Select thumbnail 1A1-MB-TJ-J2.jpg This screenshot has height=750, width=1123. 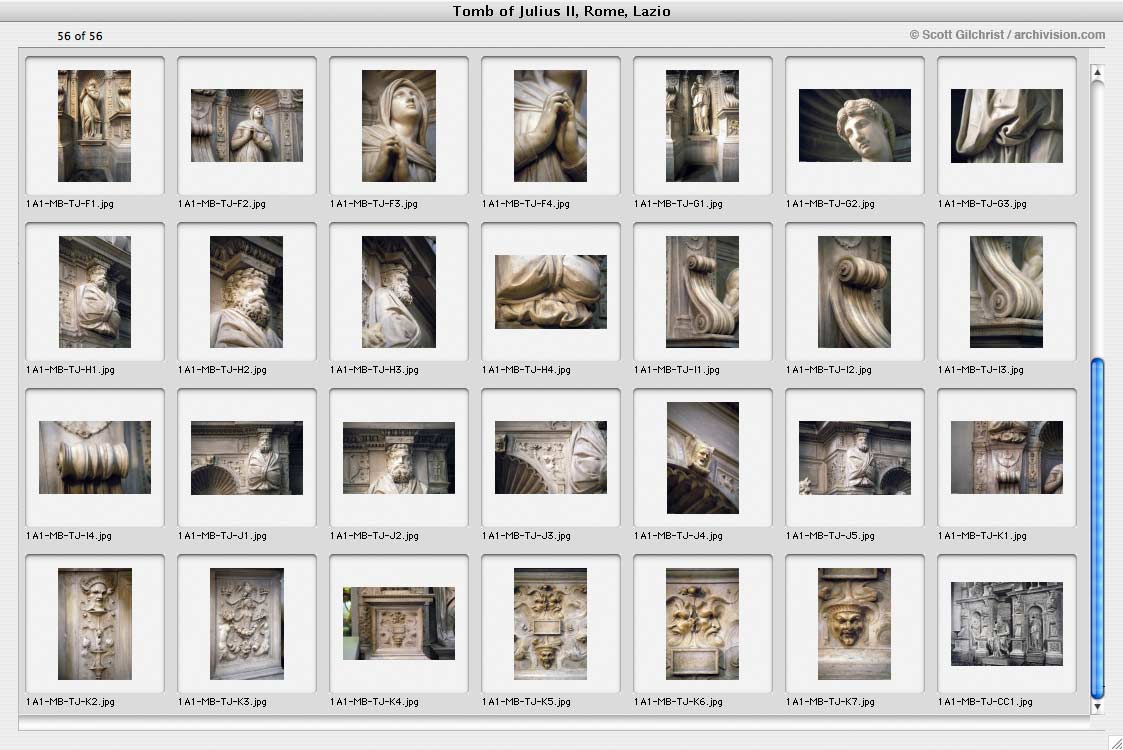coord(399,457)
